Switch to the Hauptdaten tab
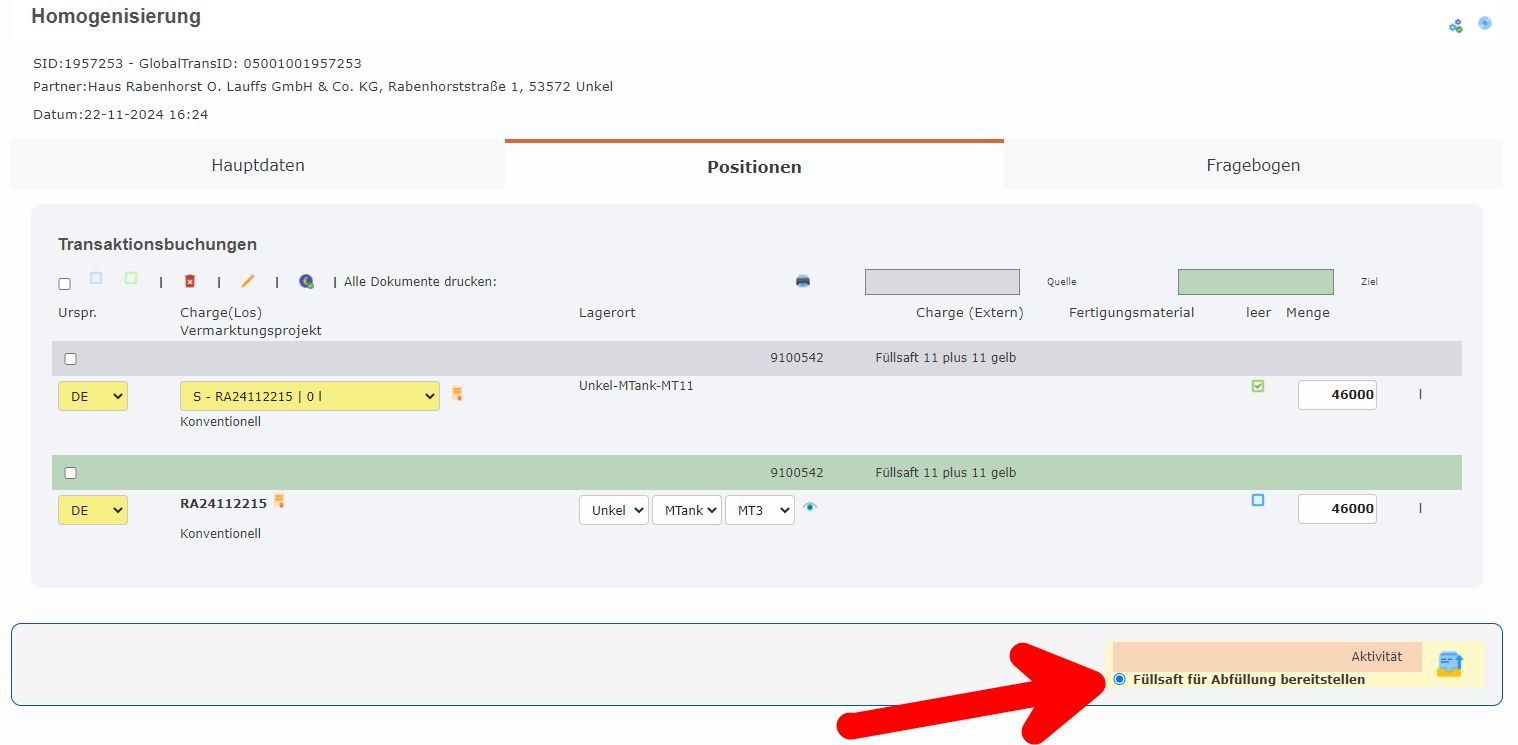Screen dimensions: 1518x745 click(x=257, y=165)
